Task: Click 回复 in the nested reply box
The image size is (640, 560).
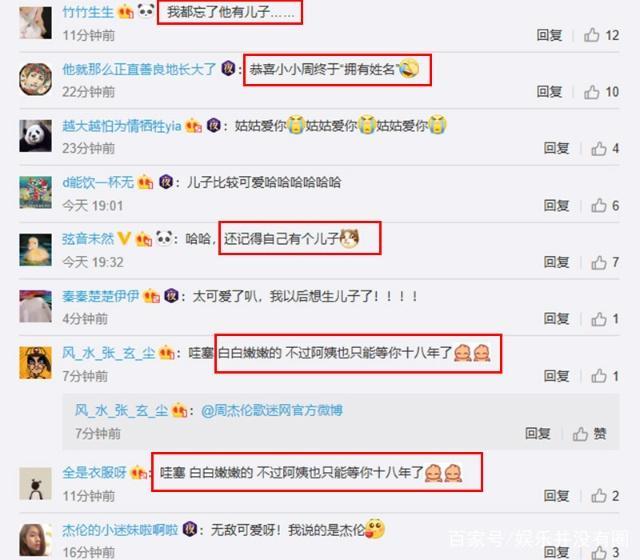Action: pos(538,433)
